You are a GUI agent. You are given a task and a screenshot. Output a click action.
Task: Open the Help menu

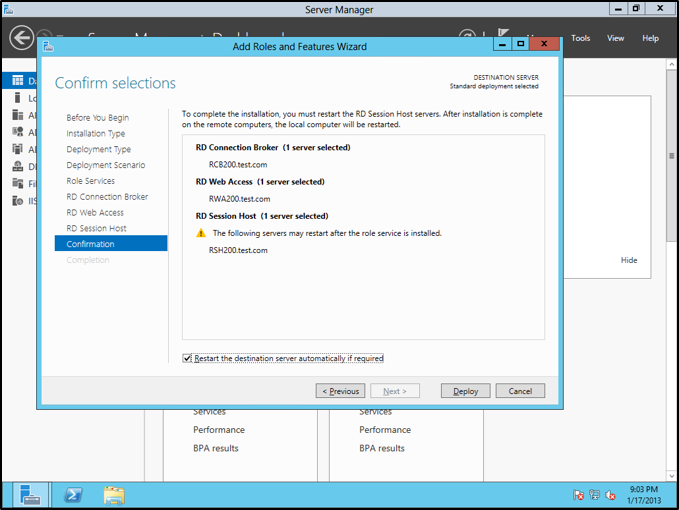pyautogui.click(x=650, y=38)
